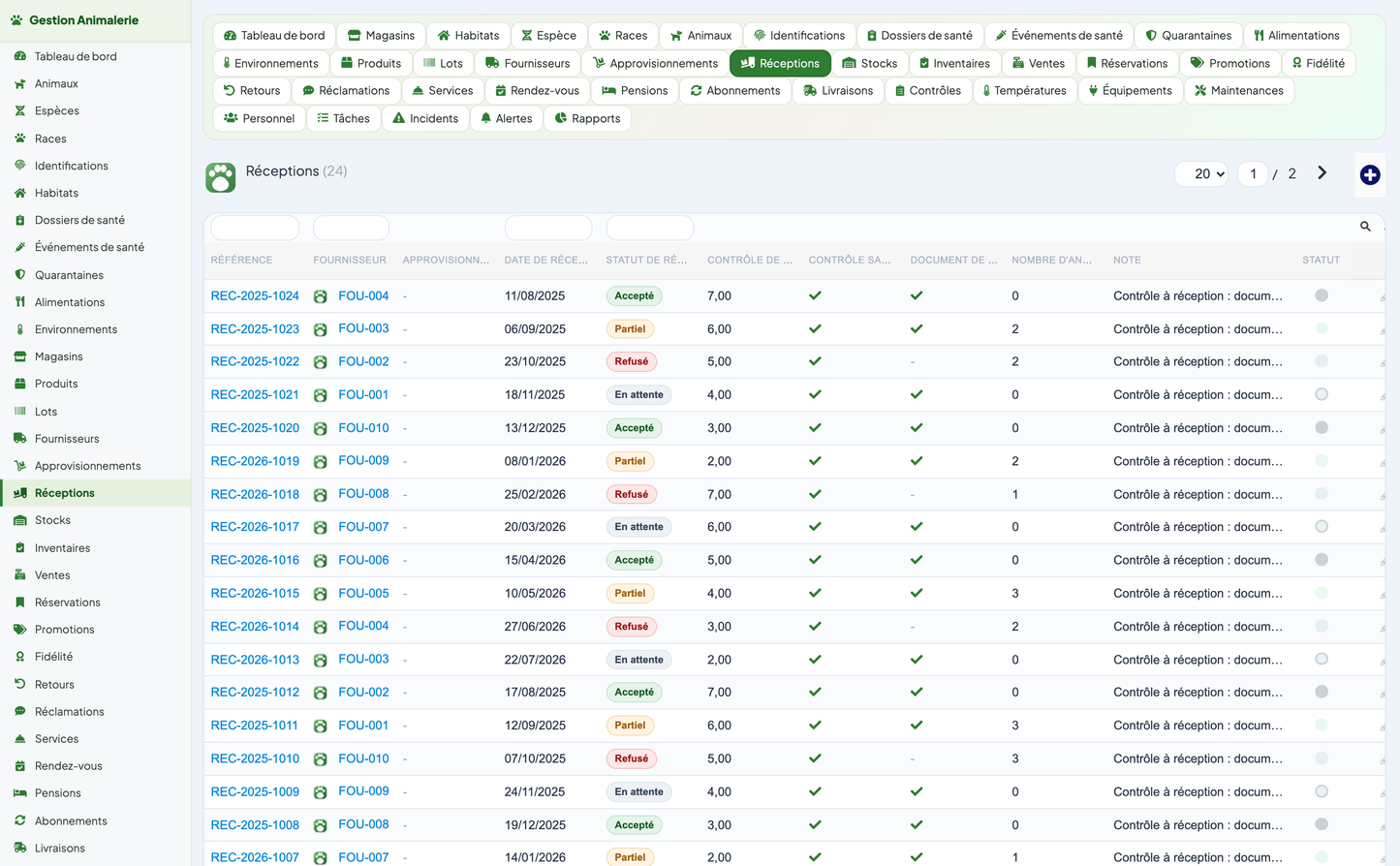1400x866 pixels.
Task: Open Livraisons via its truck icon in the top tabs
Action: [x=810, y=91]
